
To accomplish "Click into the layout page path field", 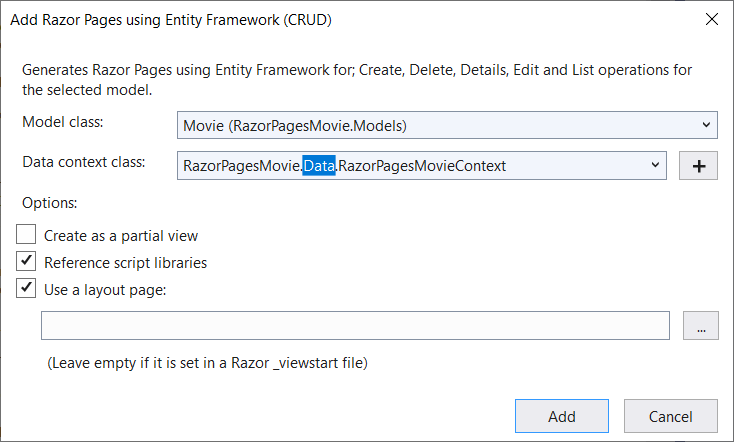I will pyautogui.click(x=355, y=326).
